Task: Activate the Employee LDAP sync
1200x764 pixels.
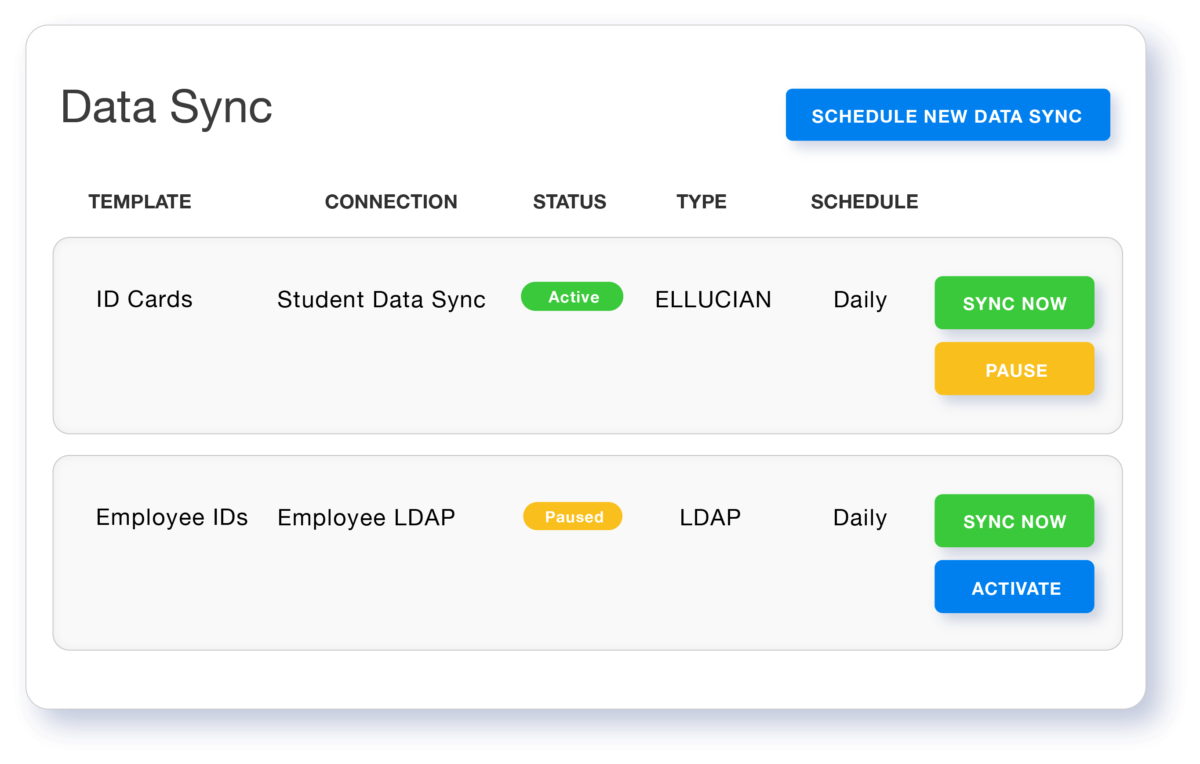Action: [1014, 588]
